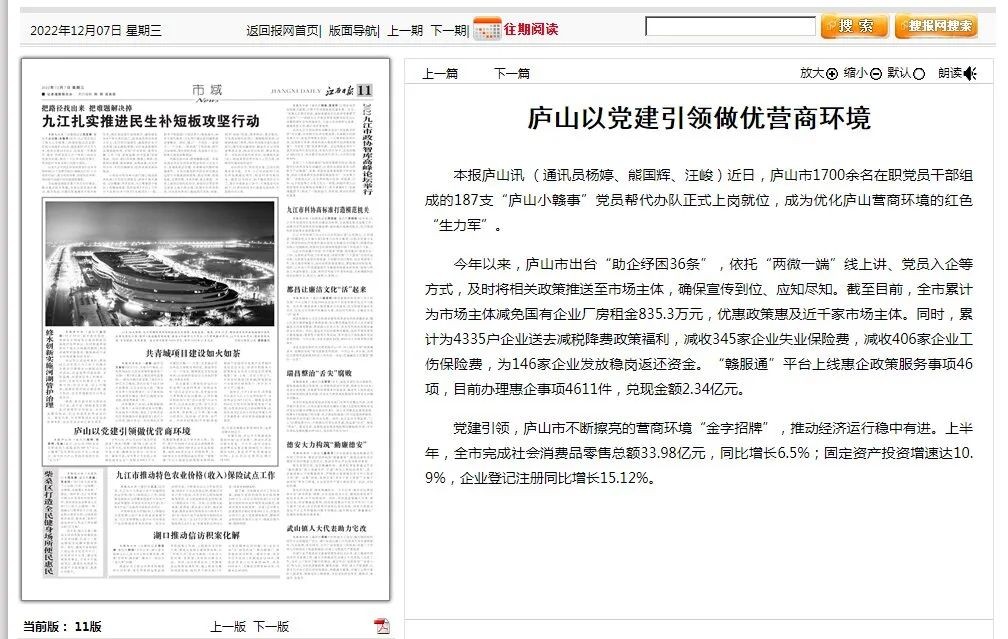Viewport: 1008px width, 639px height.
Task: Go to 下一版 next page
Action: 271,626
